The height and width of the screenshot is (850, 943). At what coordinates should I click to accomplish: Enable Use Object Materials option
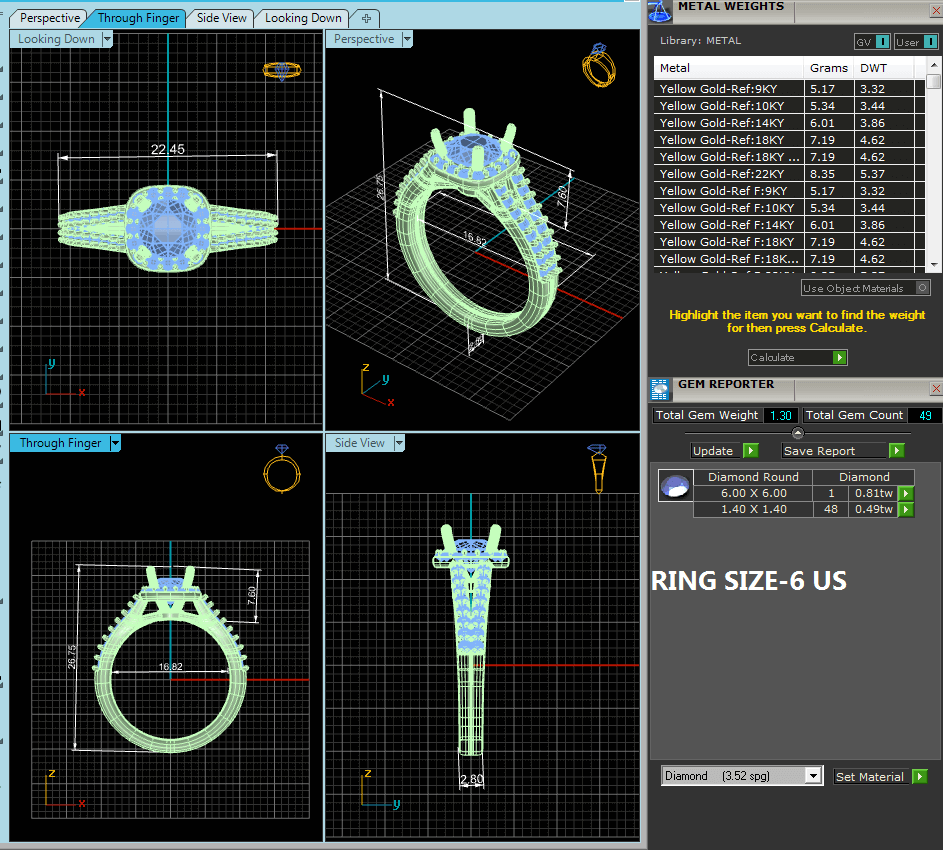point(922,288)
